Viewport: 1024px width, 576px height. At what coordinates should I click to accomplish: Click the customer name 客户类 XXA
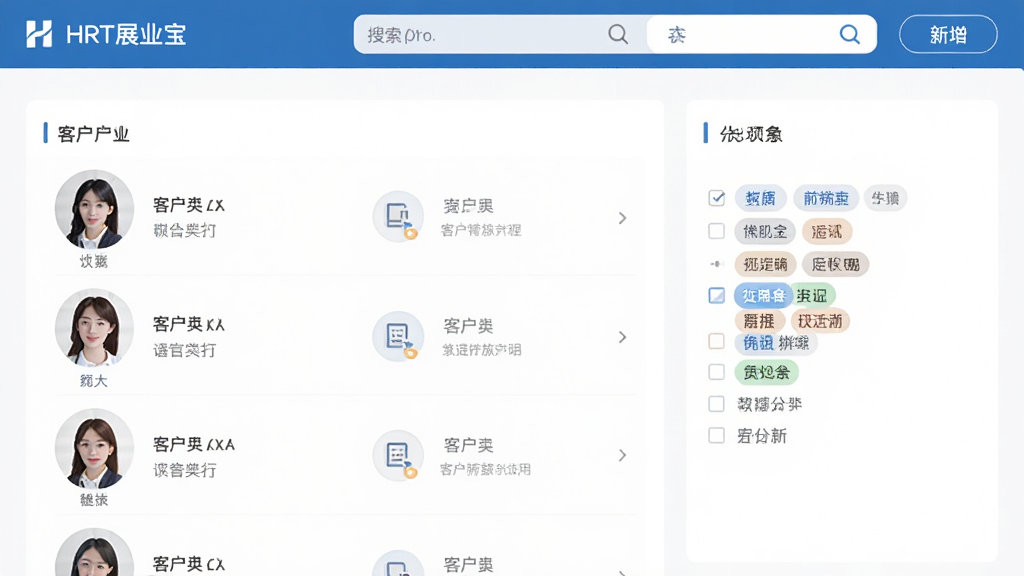point(194,444)
